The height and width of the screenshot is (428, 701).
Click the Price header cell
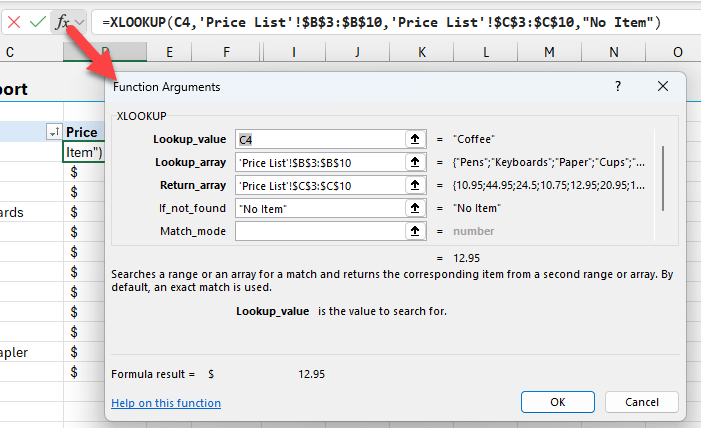coord(84,132)
